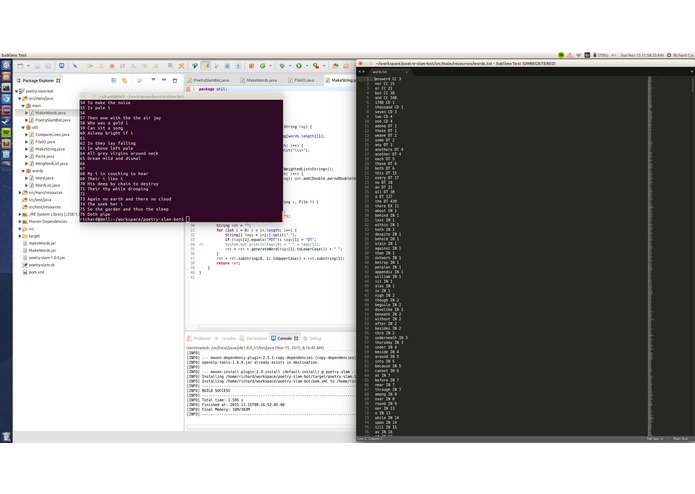Click the Save icon in Eclipse toolbar
695x494 pixels.
[x=38, y=66]
